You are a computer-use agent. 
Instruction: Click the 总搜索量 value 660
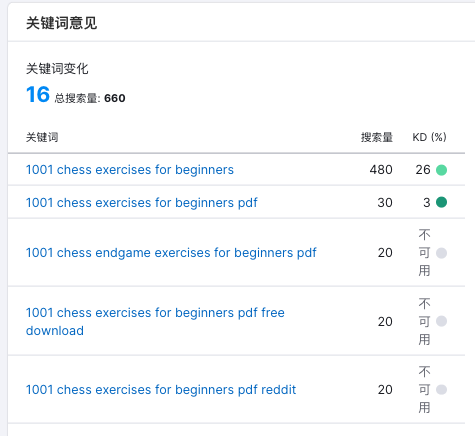point(115,98)
